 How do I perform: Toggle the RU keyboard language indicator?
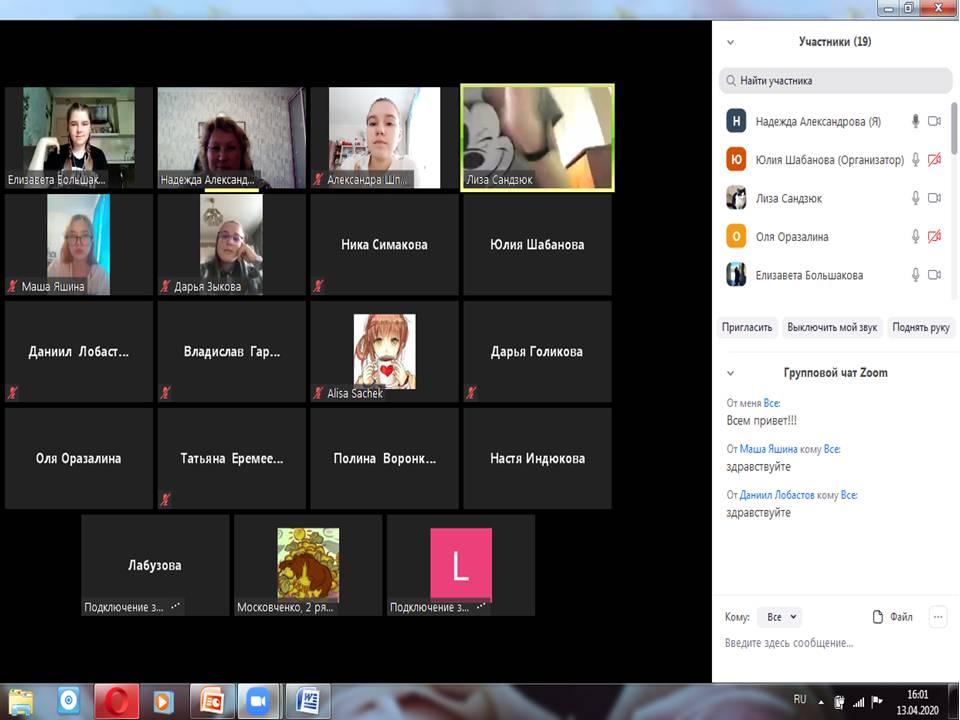click(x=799, y=698)
